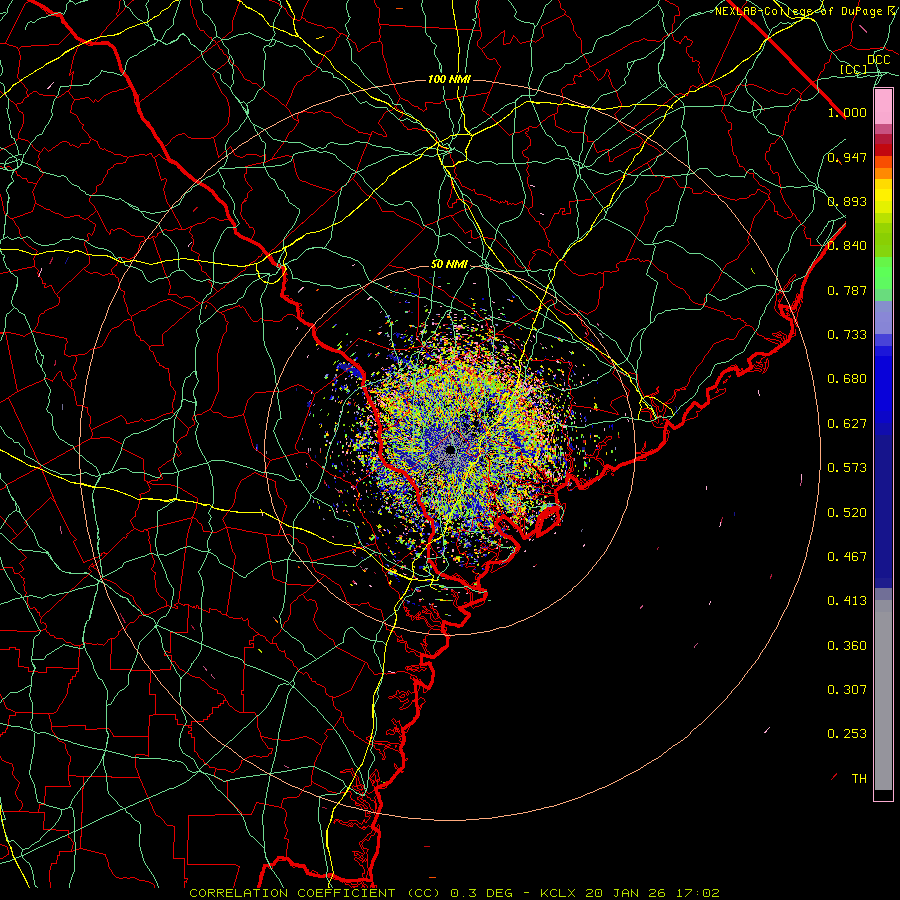900x900 pixels.
Task: Click the radar site center dot
Action: point(450,449)
